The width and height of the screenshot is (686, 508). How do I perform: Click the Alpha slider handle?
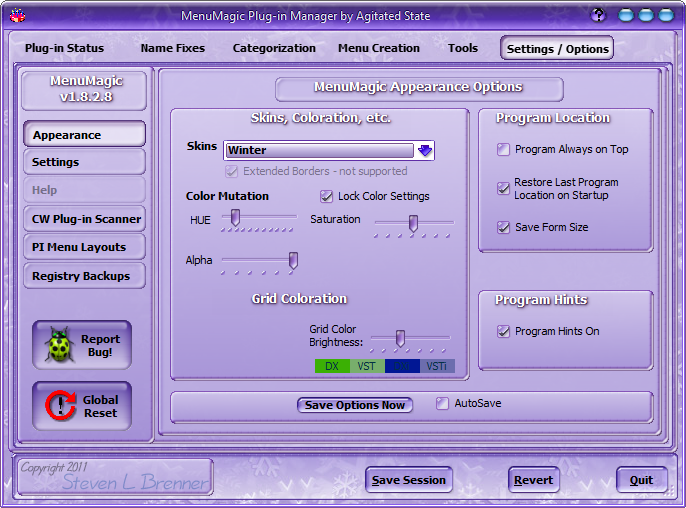click(x=293, y=260)
